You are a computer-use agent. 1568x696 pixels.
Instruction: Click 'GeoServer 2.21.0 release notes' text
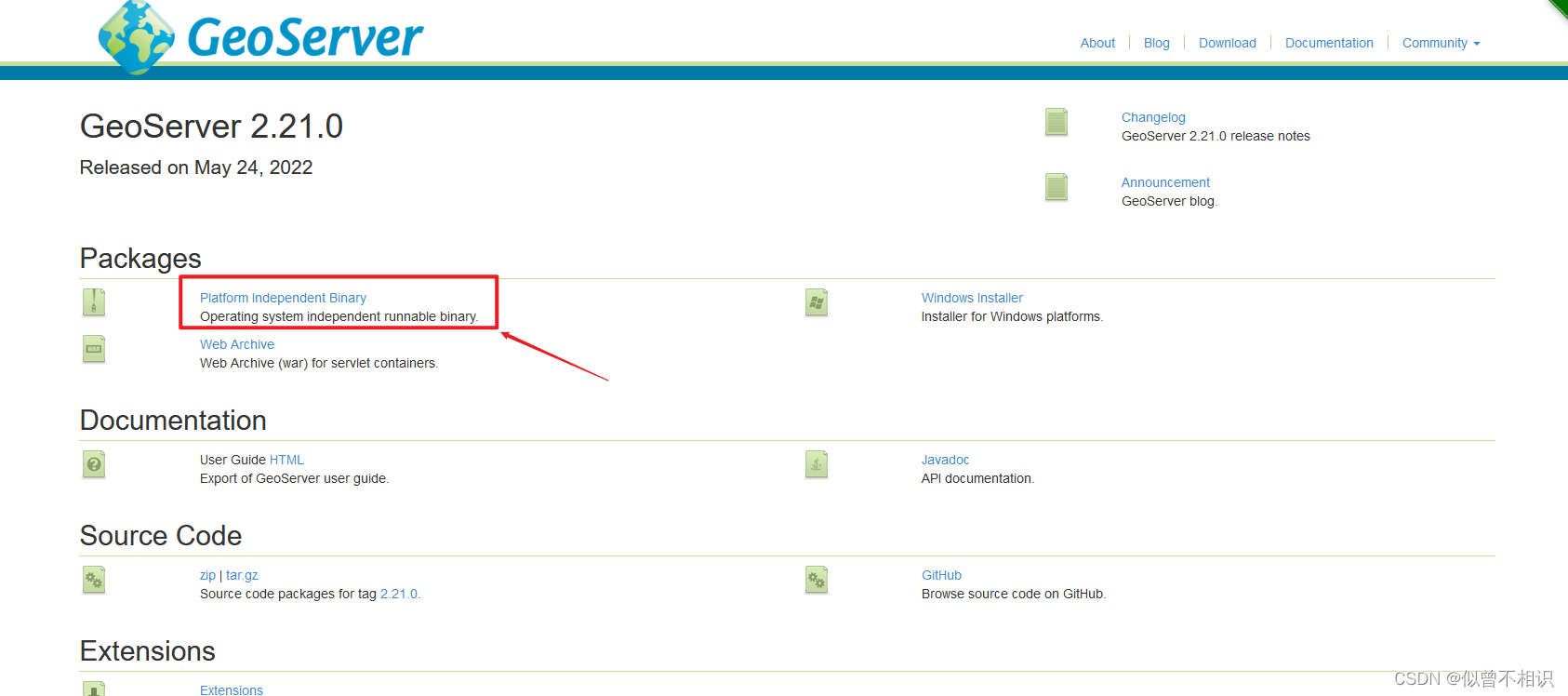[x=1216, y=136]
